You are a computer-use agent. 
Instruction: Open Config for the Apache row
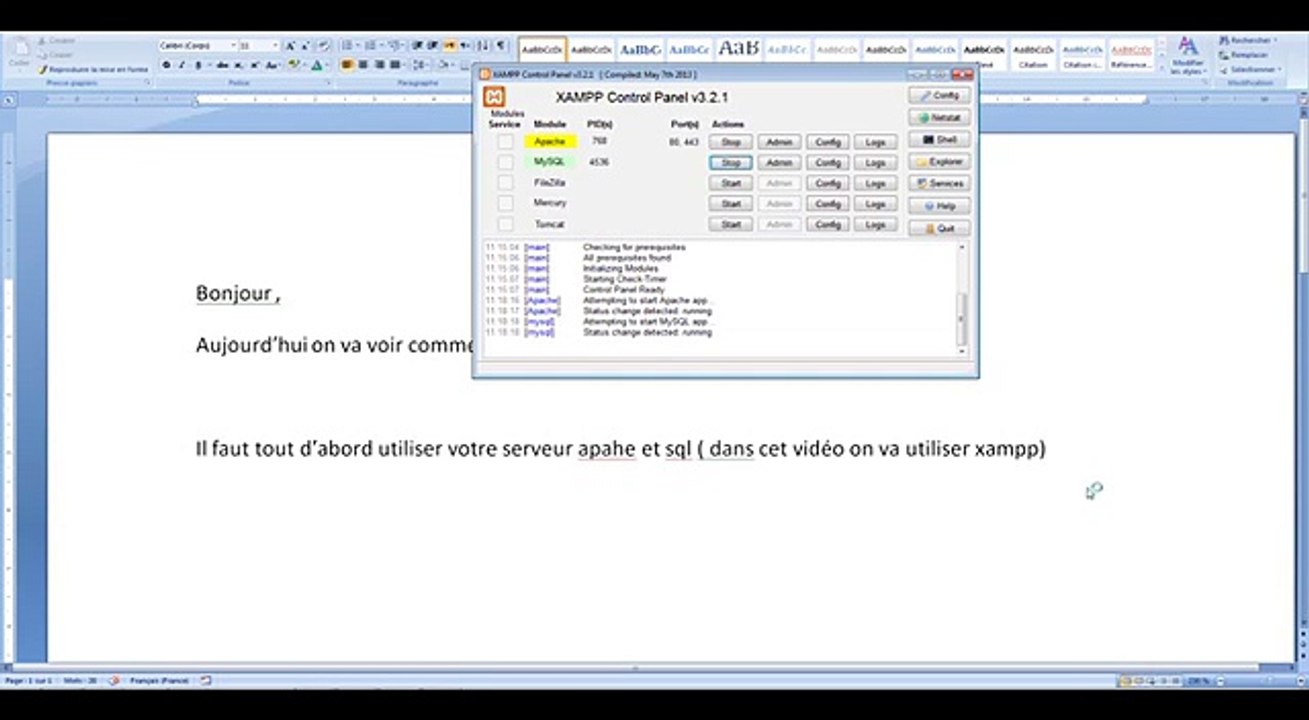coord(827,142)
